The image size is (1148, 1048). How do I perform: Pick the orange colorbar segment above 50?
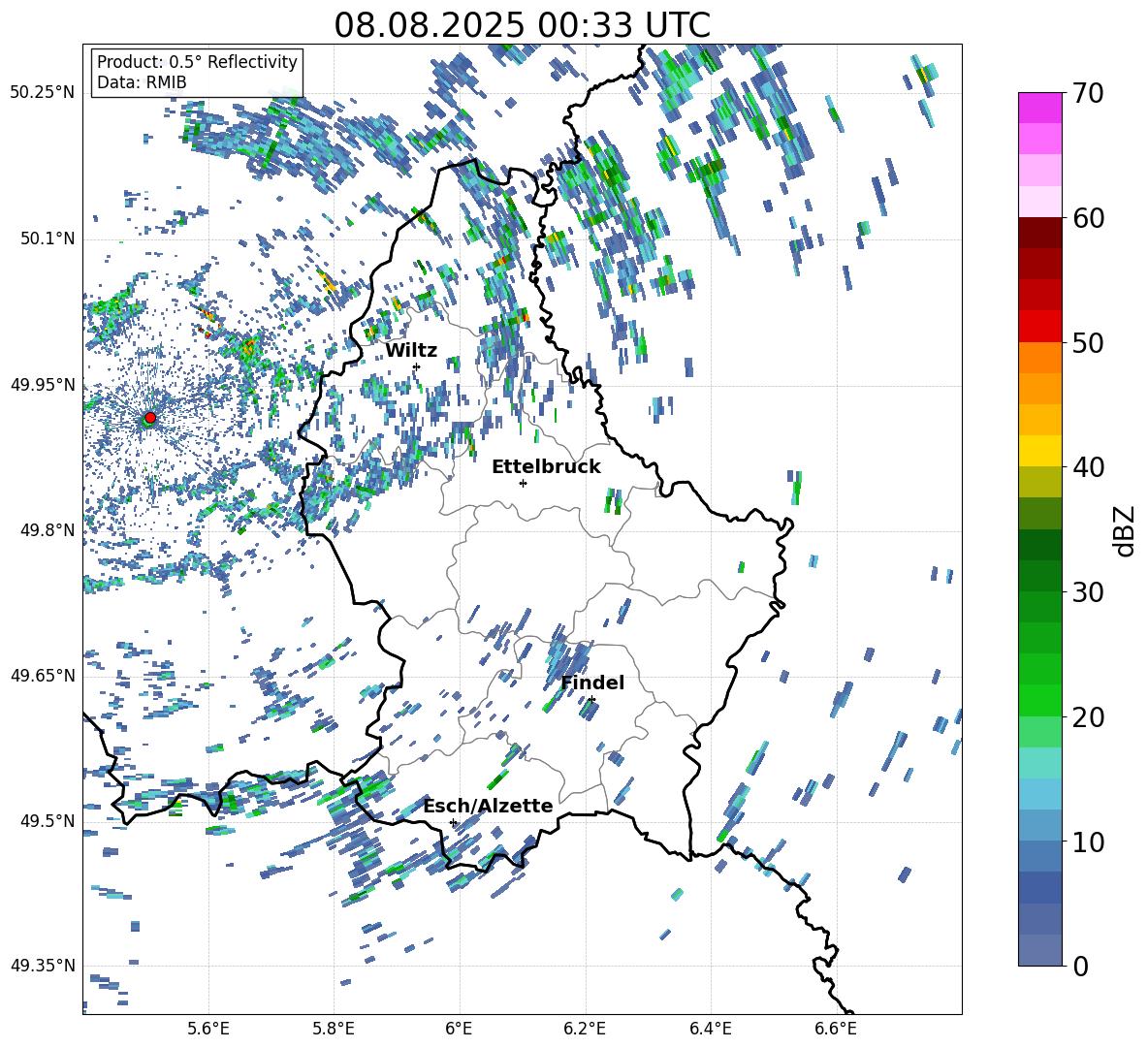click(1039, 357)
